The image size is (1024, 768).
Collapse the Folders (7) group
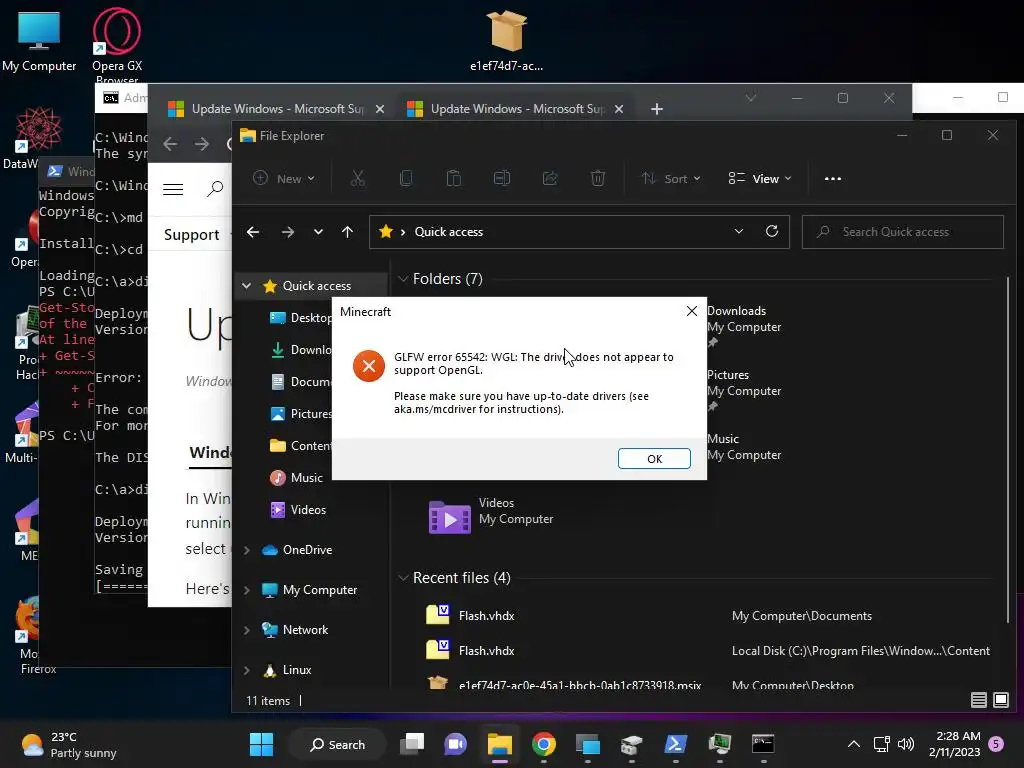click(403, 279)
